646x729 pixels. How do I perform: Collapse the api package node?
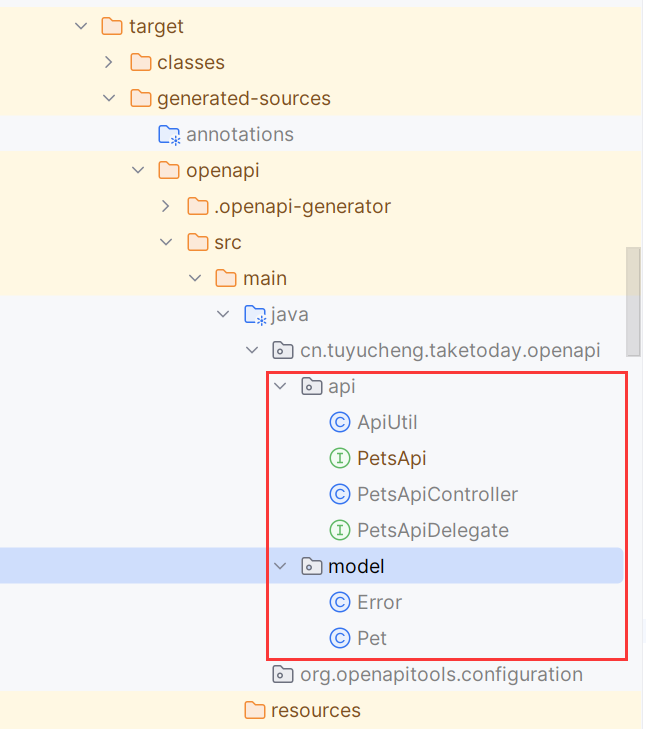280,386
